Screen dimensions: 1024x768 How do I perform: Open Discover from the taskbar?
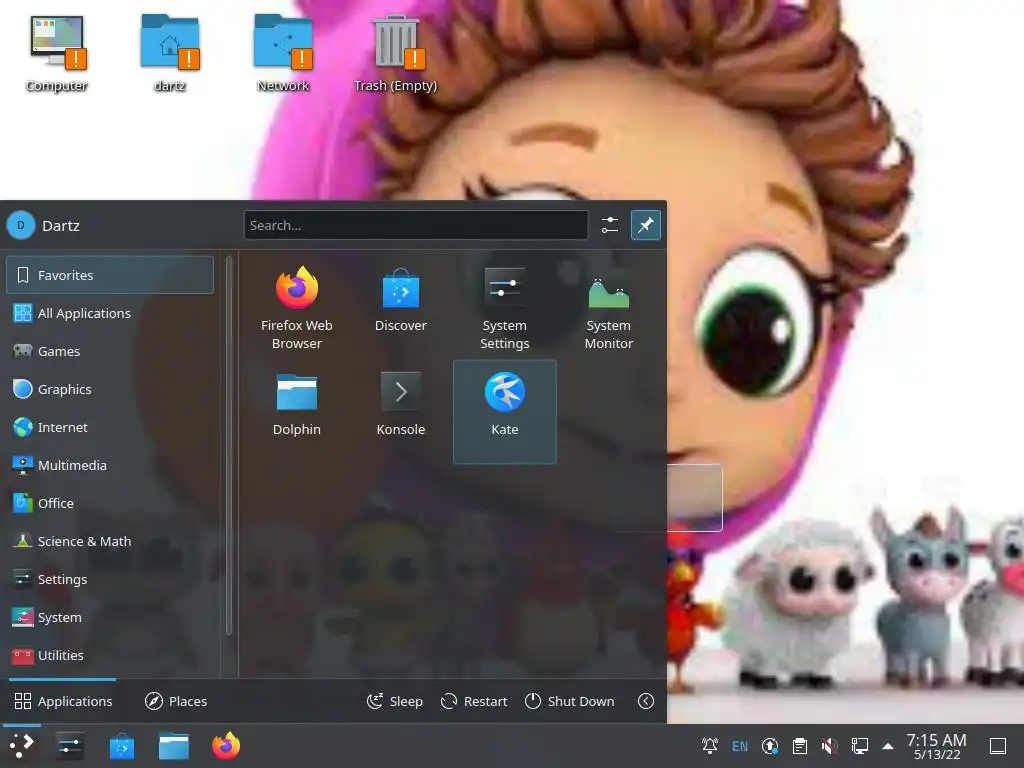pos(121,746)
